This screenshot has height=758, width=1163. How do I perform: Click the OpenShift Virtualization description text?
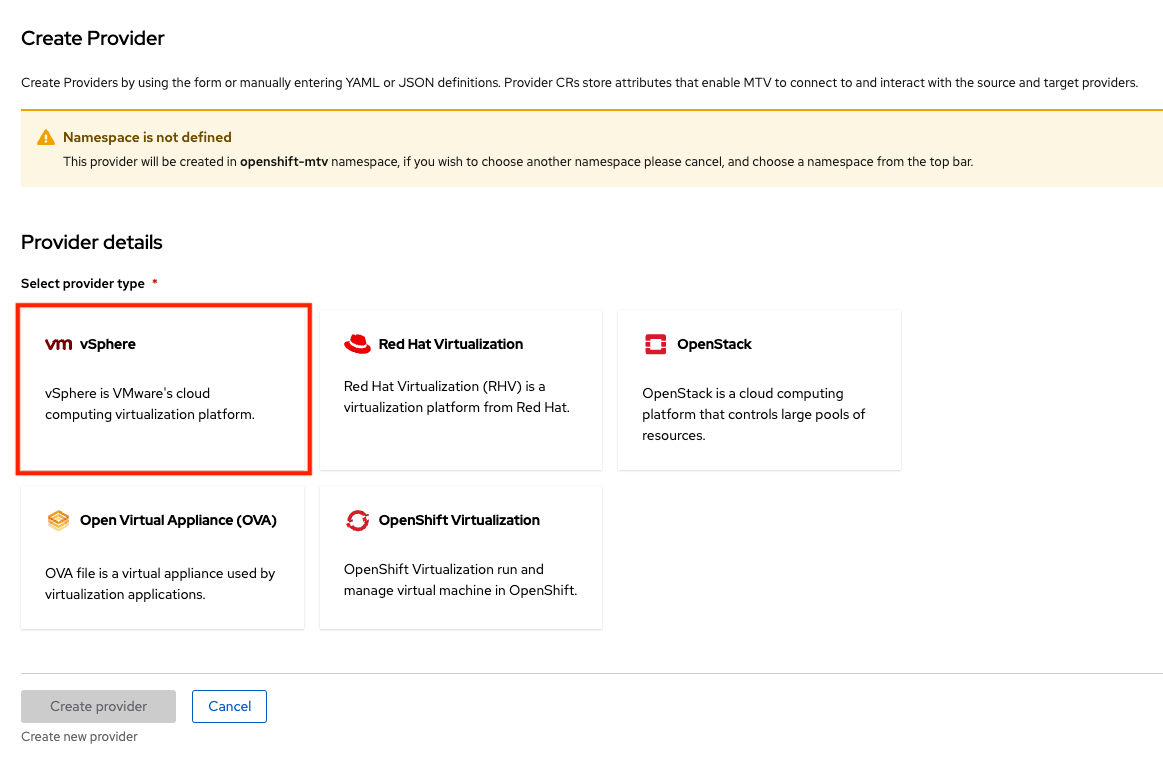(461, 579)
